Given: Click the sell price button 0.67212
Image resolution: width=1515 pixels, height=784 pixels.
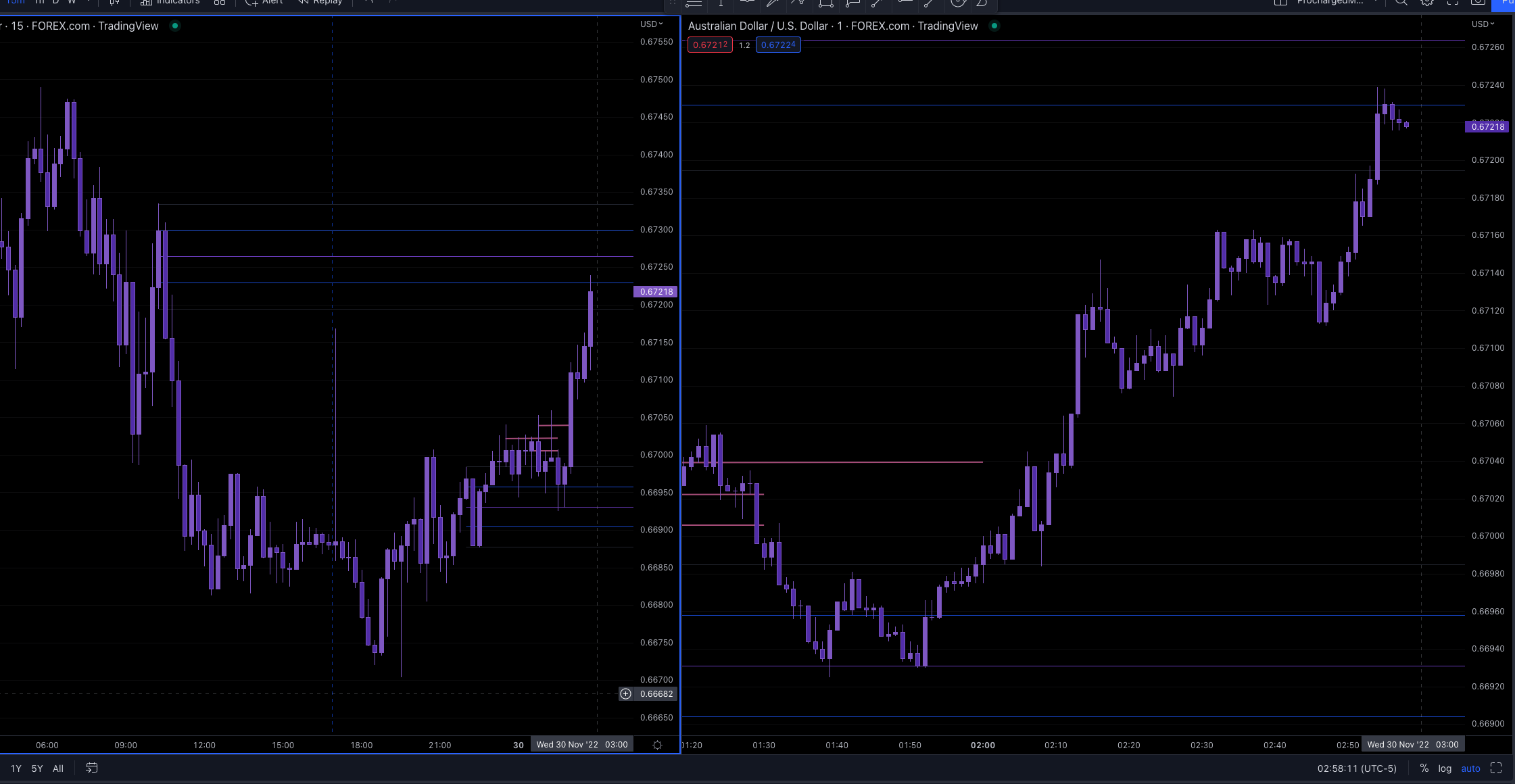Looking at the screenshot, I should tap(710, 45).
